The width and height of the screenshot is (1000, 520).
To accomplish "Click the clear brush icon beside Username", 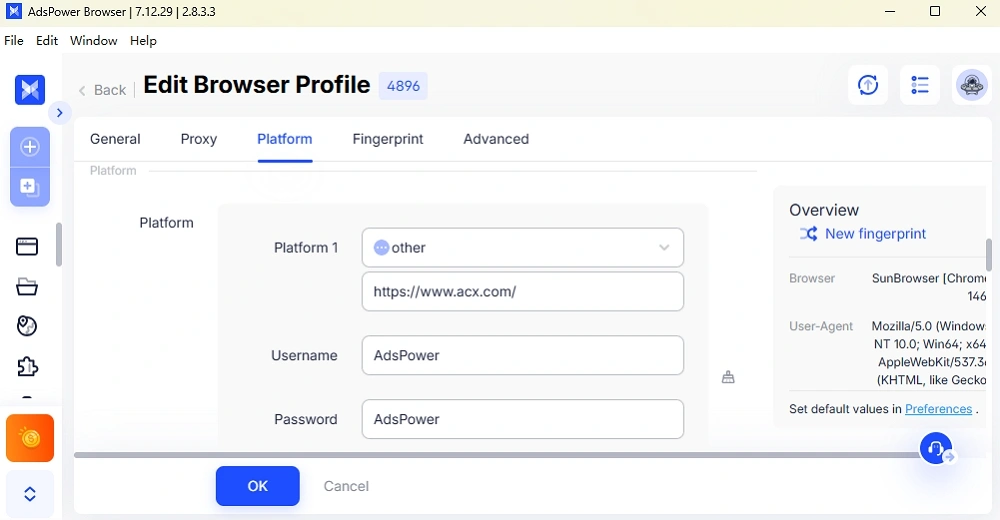I will click(728, 377).
